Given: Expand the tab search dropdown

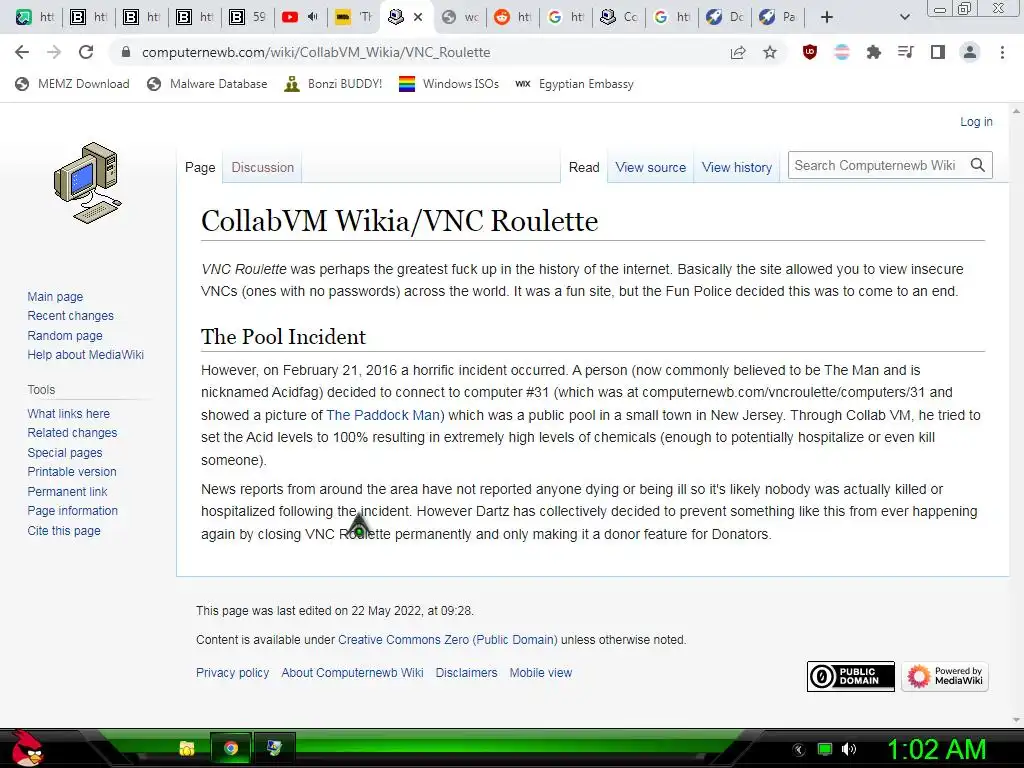Looking at the screenshot, I should point(904,17).
